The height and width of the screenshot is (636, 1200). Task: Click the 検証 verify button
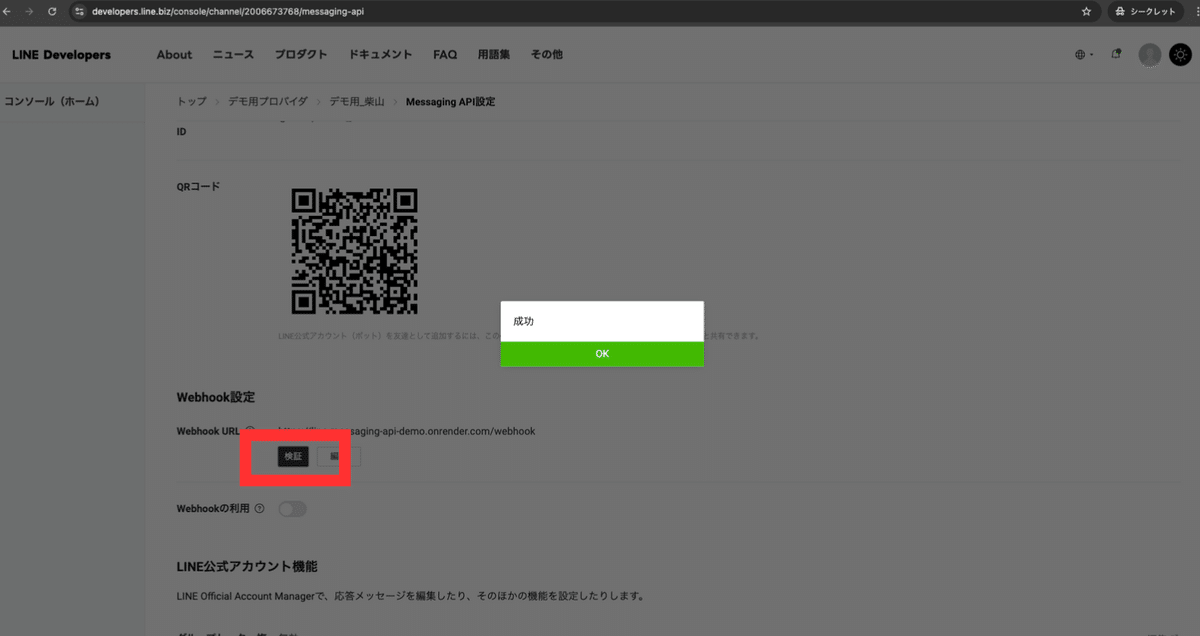[x=293, y=456]
